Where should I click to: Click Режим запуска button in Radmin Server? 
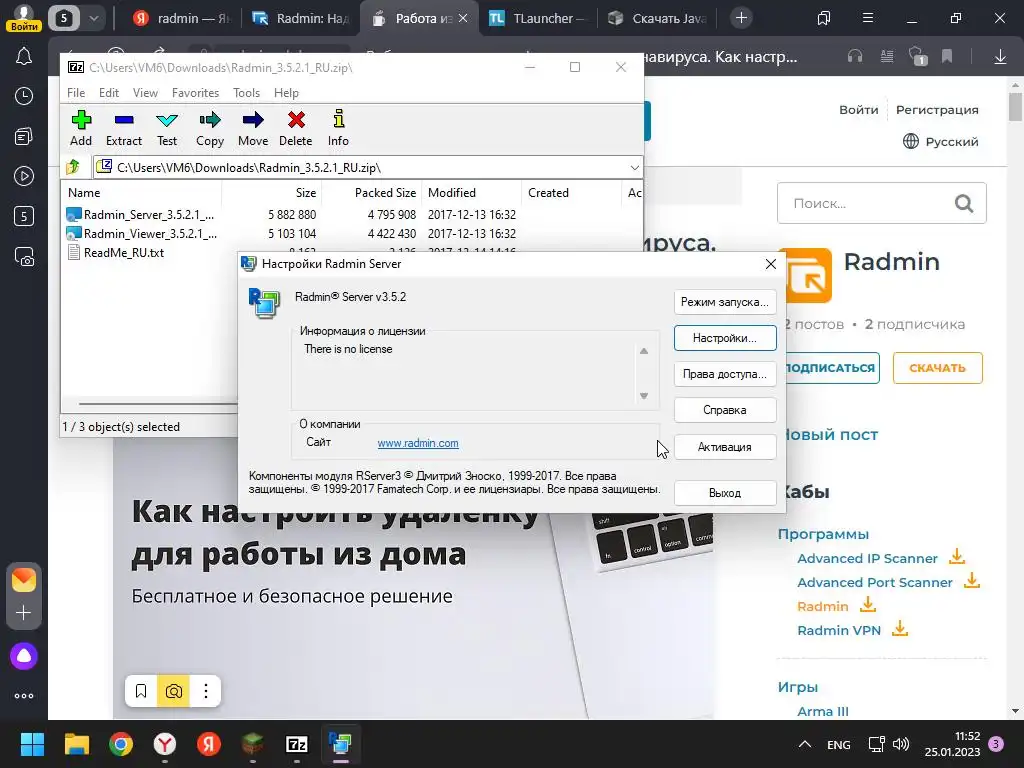[725, 302]
